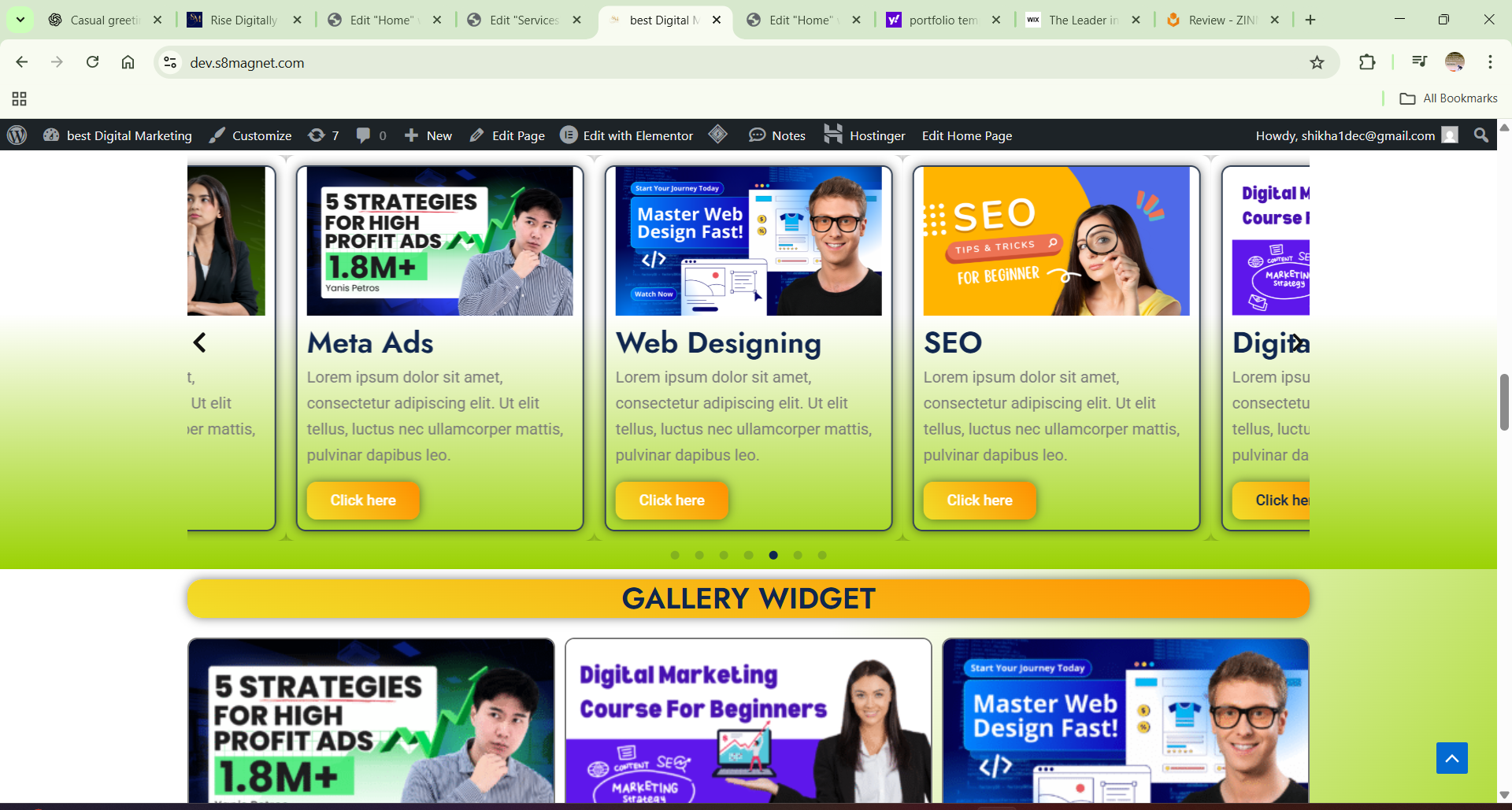Bookmark this page with the star icon
Screen dimensions: 1512x810
pyautogui.click(x=1317, y=62)
